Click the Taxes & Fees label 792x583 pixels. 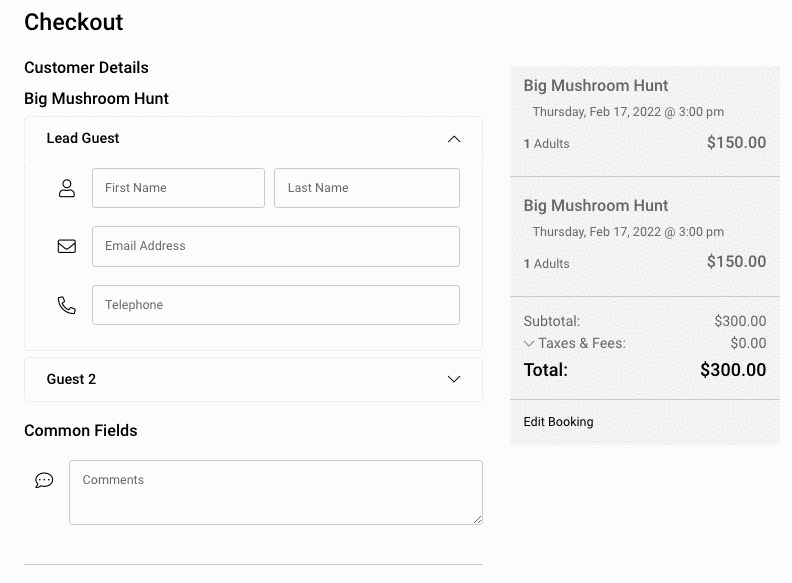tap(582, 344)
